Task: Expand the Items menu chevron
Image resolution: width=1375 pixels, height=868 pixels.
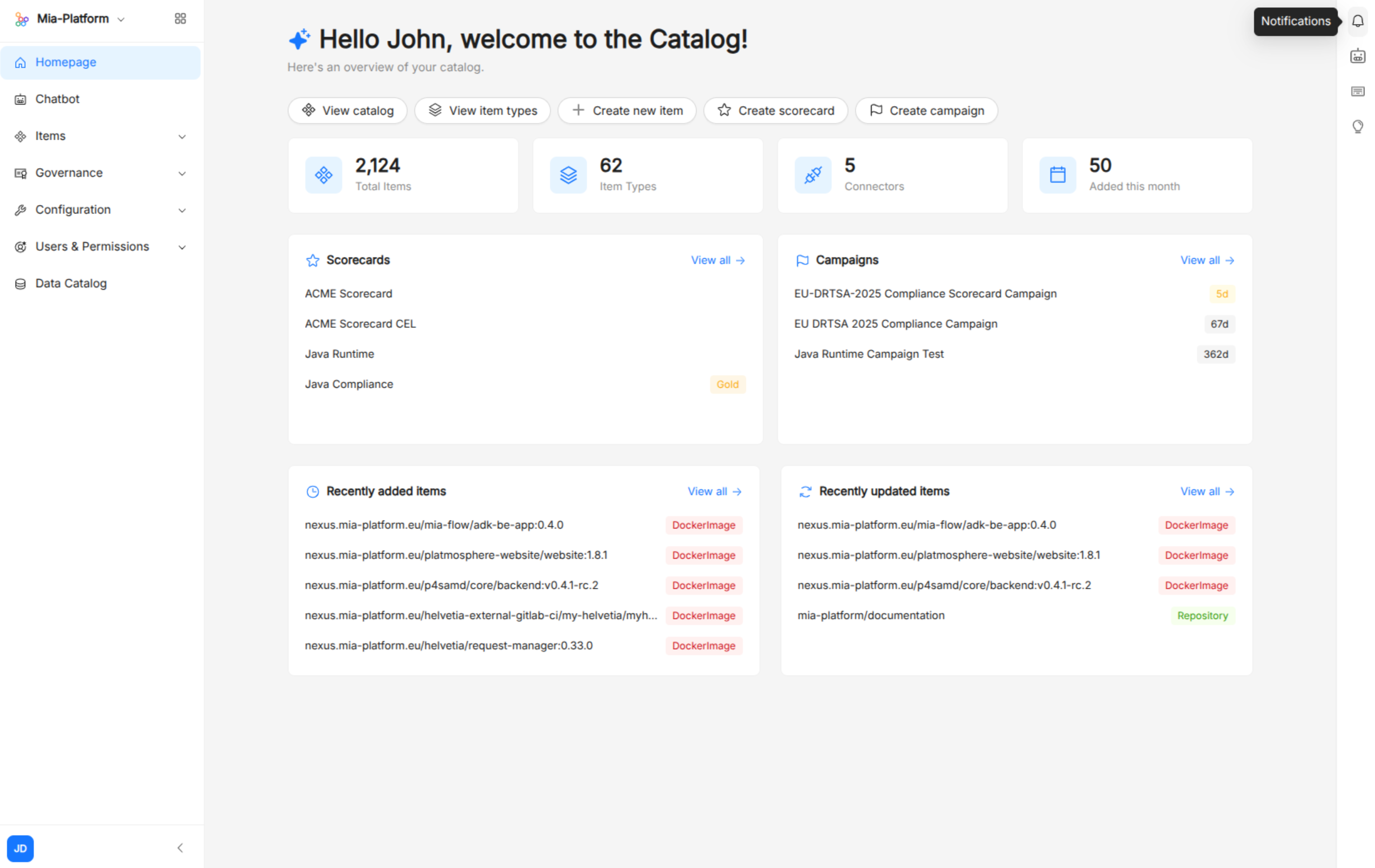Action: pos(182,136)
